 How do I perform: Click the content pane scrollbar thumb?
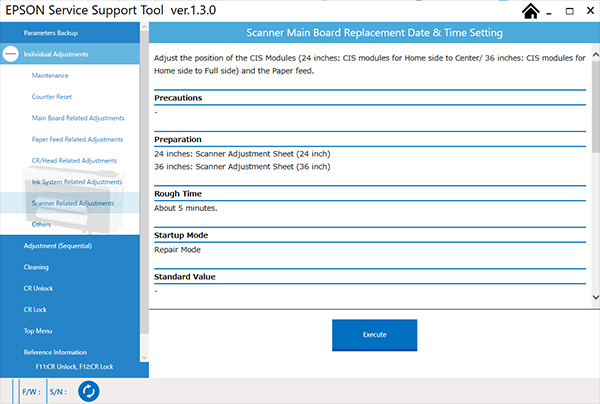(x=596, y=106)
